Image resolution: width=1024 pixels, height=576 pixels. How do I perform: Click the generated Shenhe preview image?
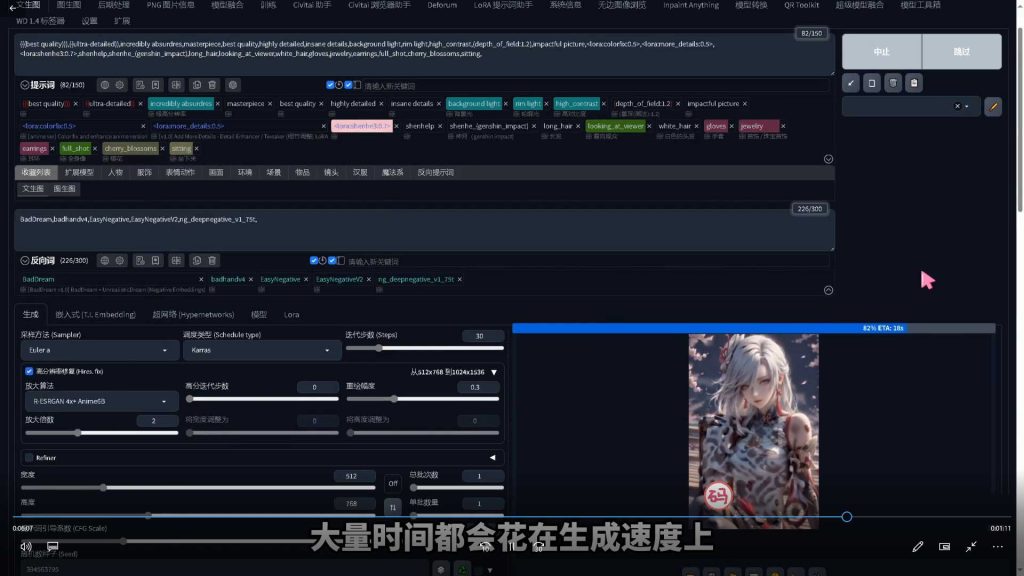point(753,431)
